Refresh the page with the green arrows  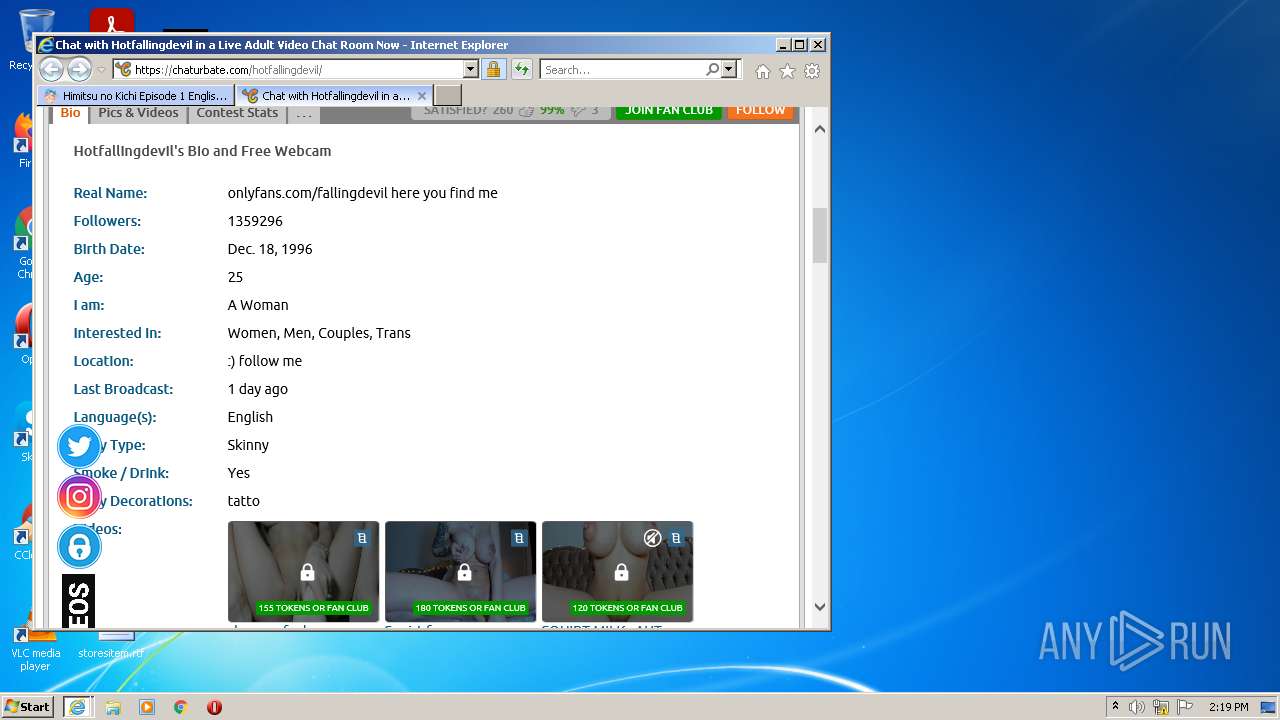[x=522, y=70]
